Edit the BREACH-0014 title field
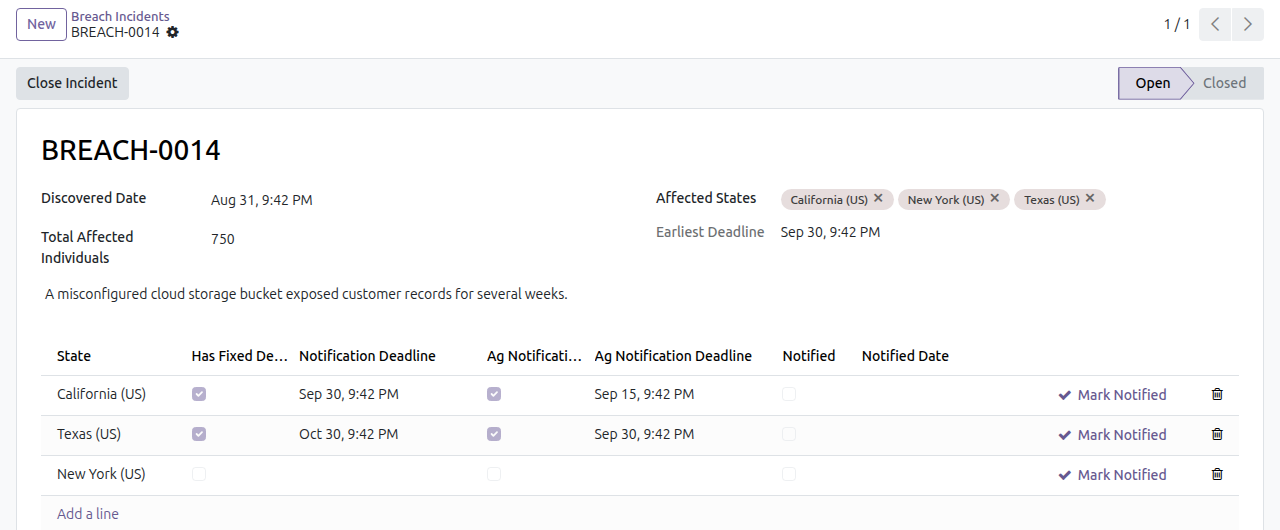The width and height of the screenshot is (1280, 530). 131,150
